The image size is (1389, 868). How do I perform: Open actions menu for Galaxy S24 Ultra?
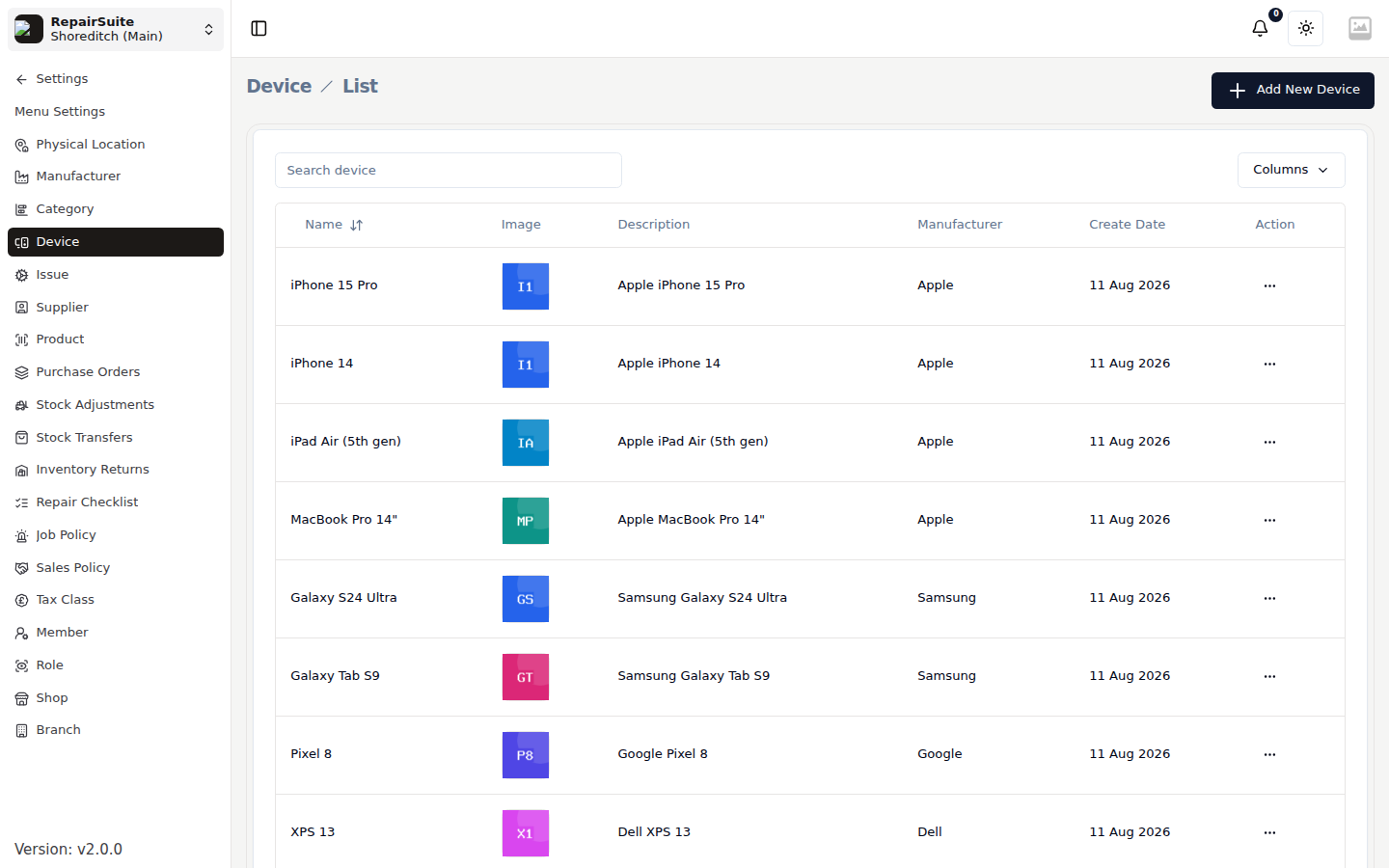click(1269, 598)
